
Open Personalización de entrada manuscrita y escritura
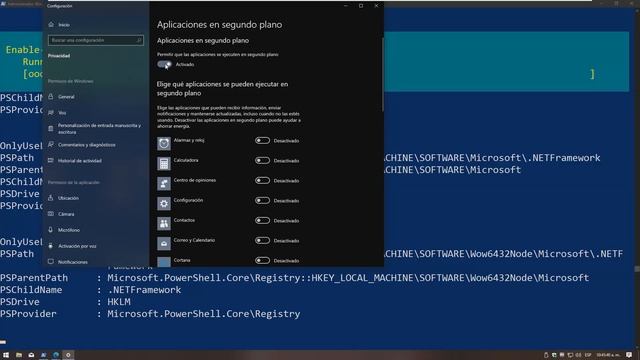tap(95, 129)
